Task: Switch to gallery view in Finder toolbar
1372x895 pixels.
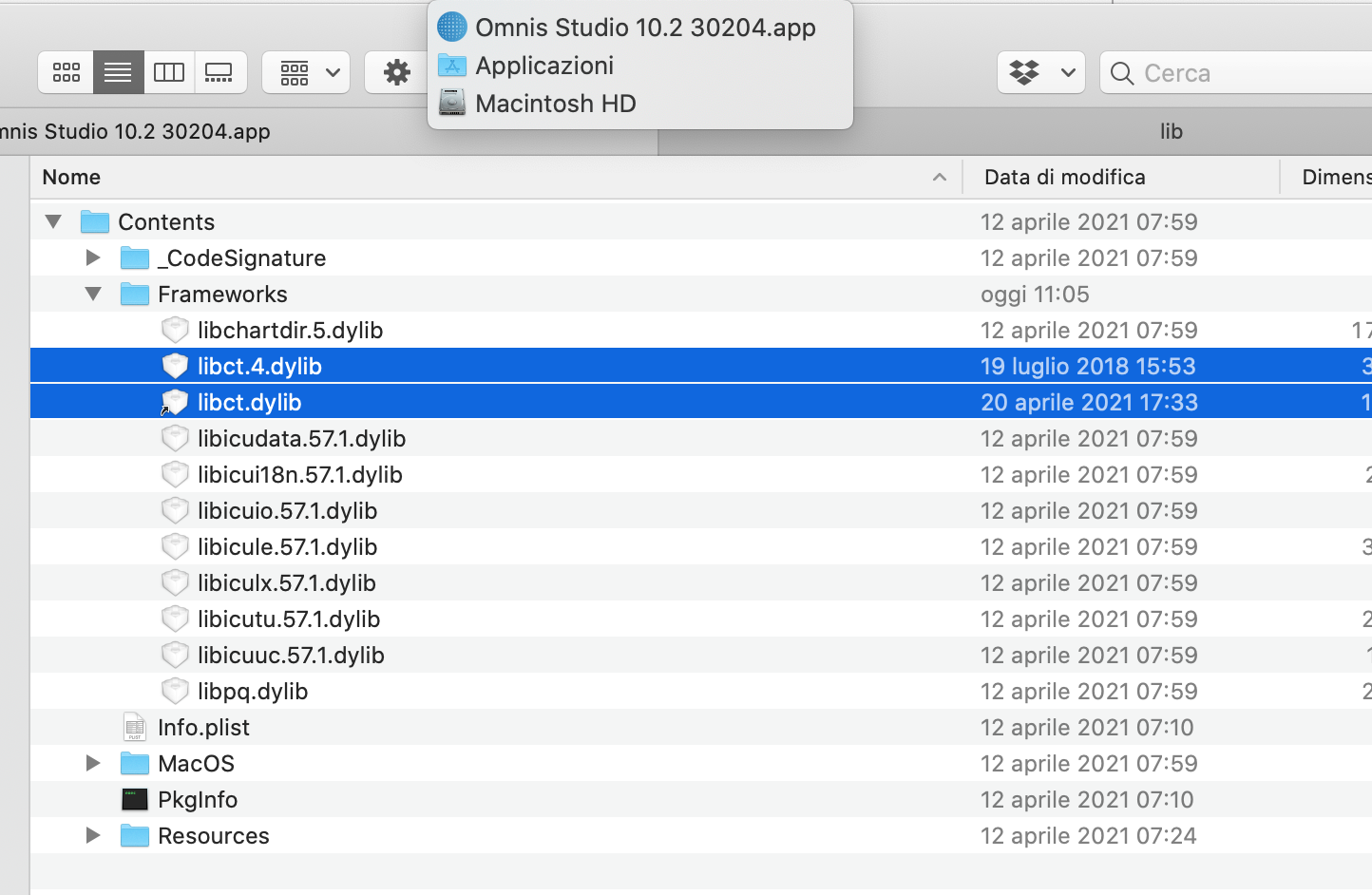Action: pyautogui.click(x=220, y=72)
